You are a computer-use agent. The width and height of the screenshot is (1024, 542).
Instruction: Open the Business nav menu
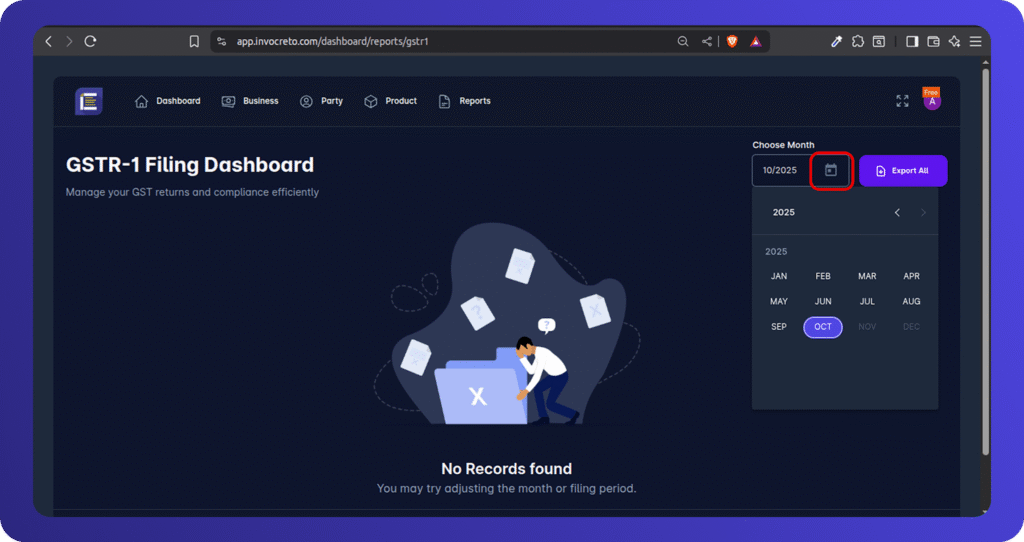pos(250,101)
